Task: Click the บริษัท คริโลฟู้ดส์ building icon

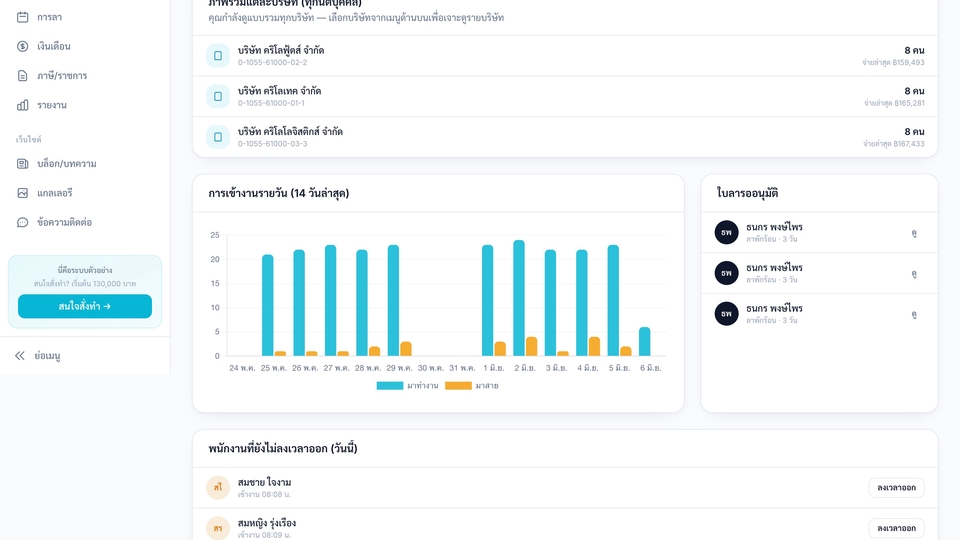Action: pos(218,56)
